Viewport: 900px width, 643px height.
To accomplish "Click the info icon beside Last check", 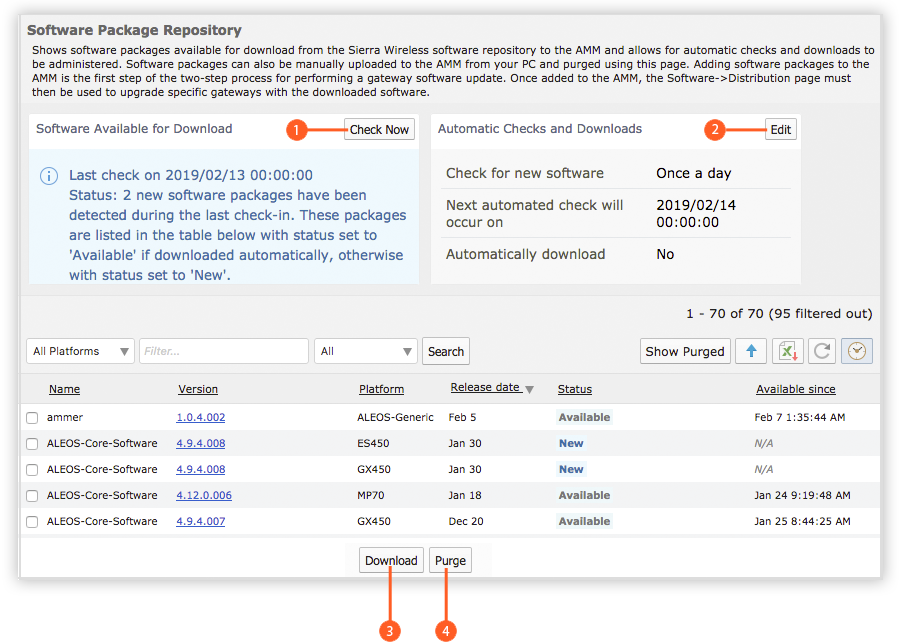I will click(x=49, y=176).
